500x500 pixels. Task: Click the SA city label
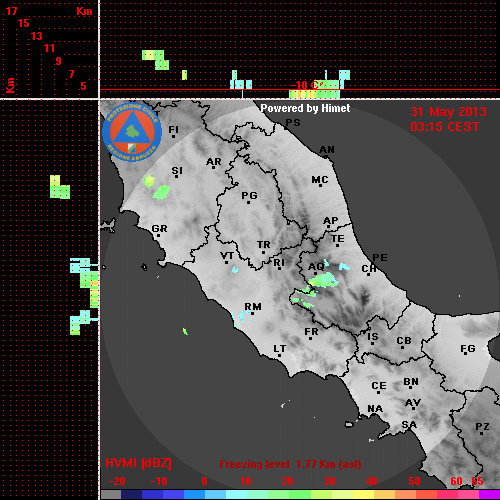click(x=409, y=425)
